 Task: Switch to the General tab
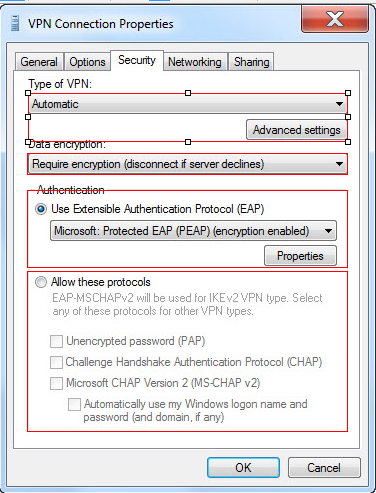point(39,62)
